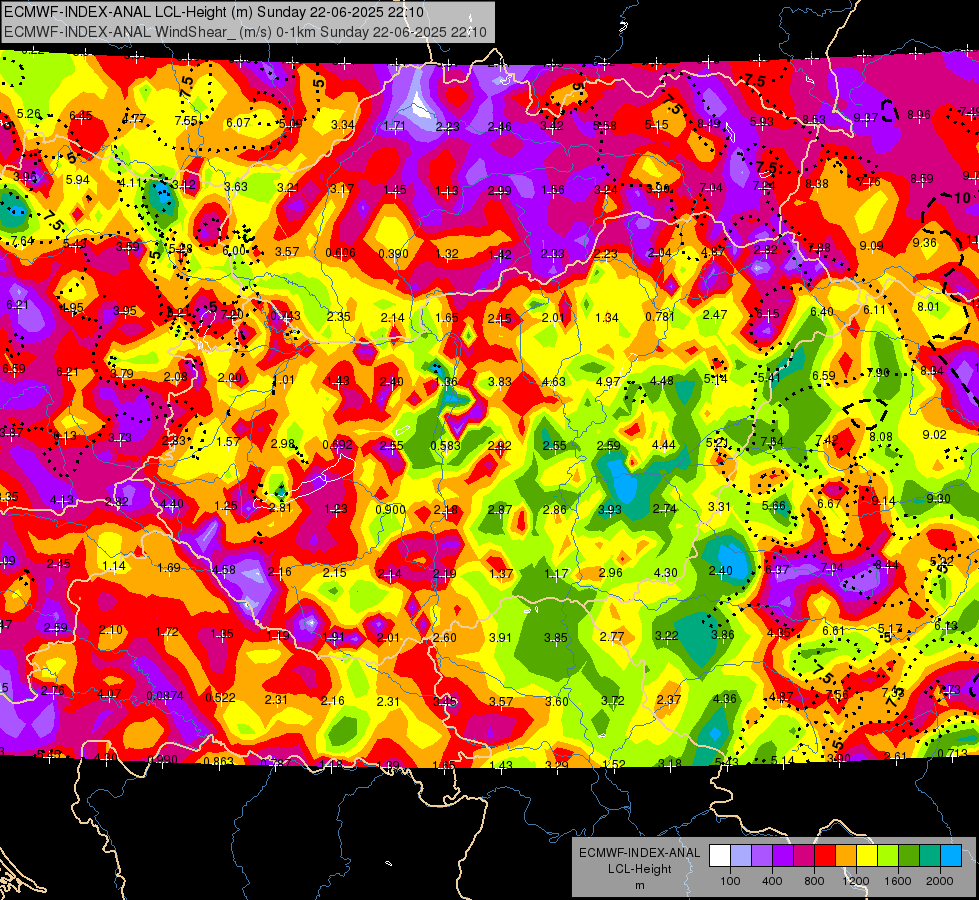Click the map value 0.522
The width and height of the screenshot is (979, 900).
click(x=220, y=698)
